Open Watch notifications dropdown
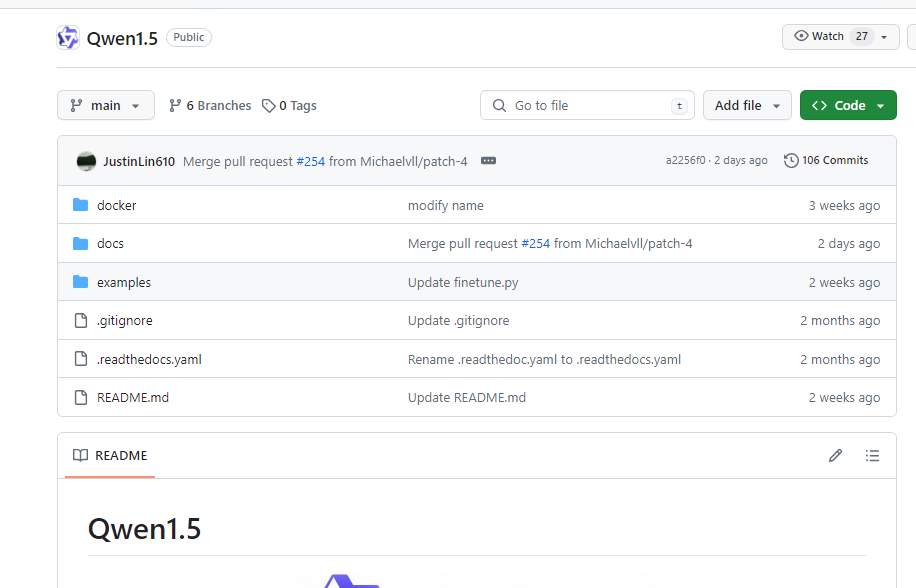 841,37
